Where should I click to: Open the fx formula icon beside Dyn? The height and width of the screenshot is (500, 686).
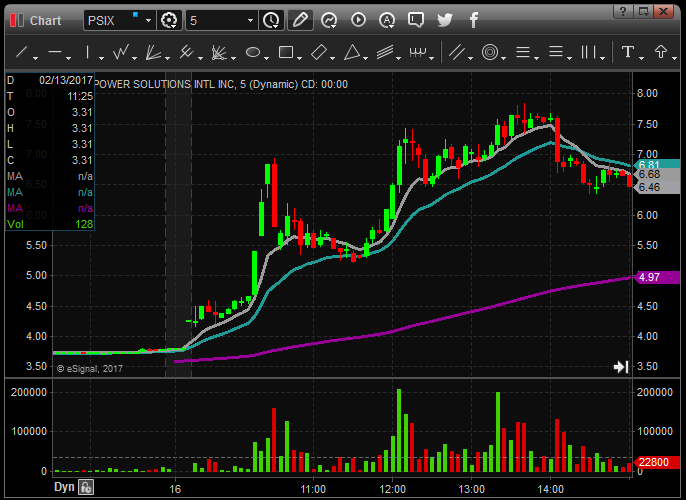tap(86, 487)
